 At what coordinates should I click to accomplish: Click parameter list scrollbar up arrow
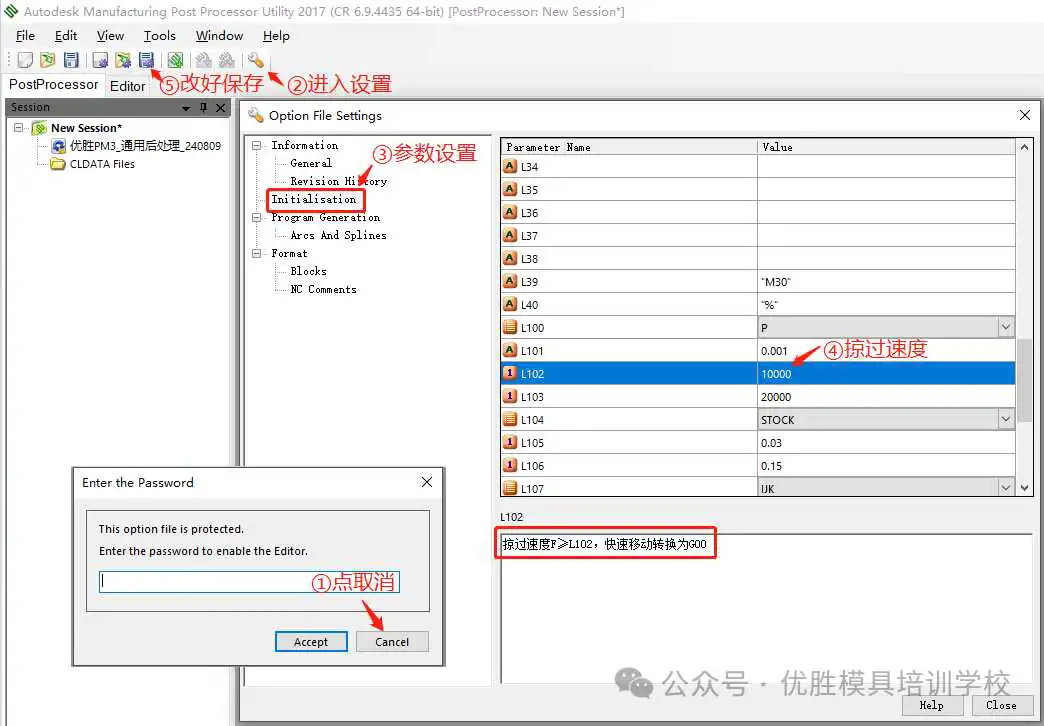[1024, 147]
